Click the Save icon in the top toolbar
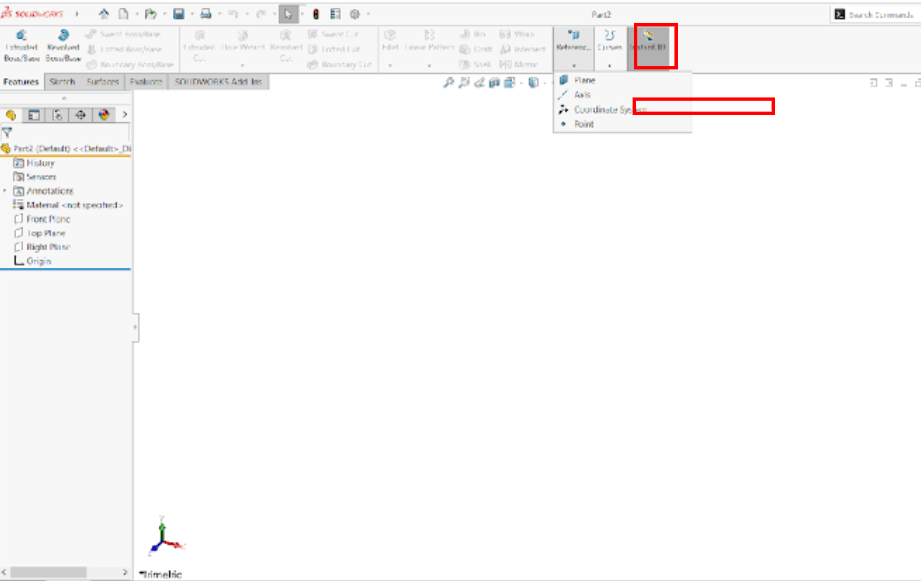This screenshot has width=921, height=581. (x=178, y=15)
